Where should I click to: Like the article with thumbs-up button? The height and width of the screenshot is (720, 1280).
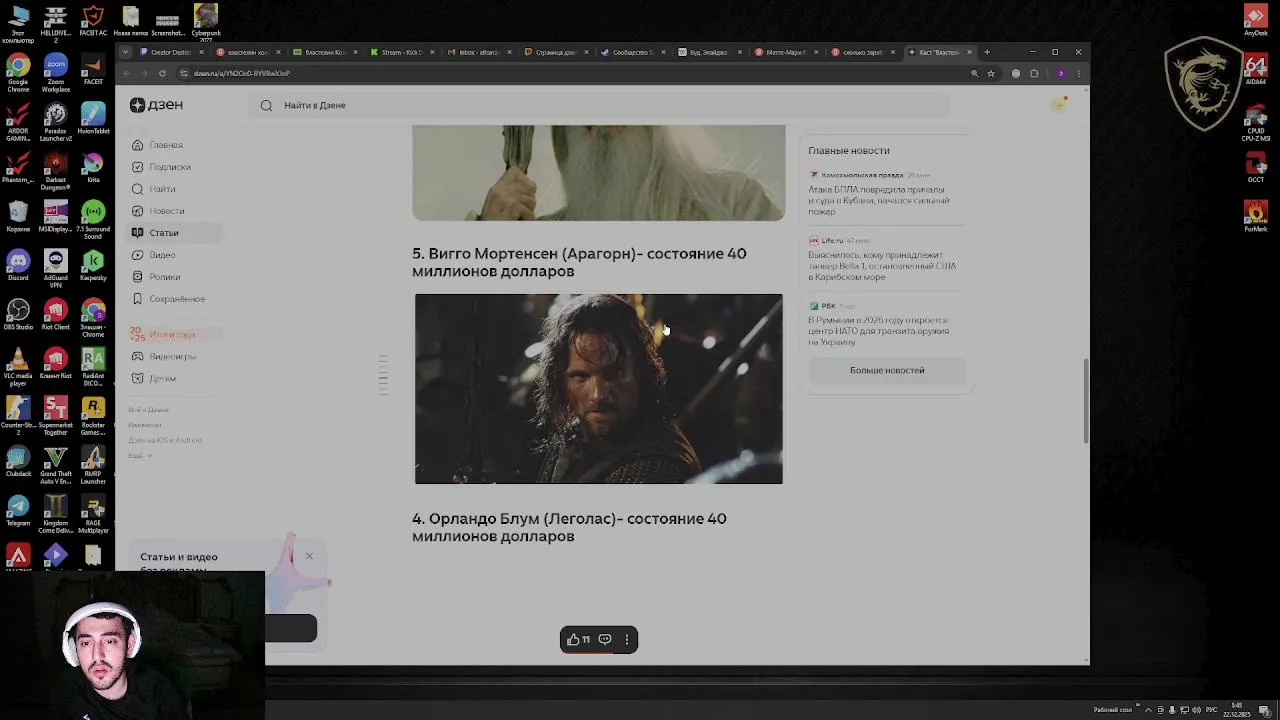[578, 639]
